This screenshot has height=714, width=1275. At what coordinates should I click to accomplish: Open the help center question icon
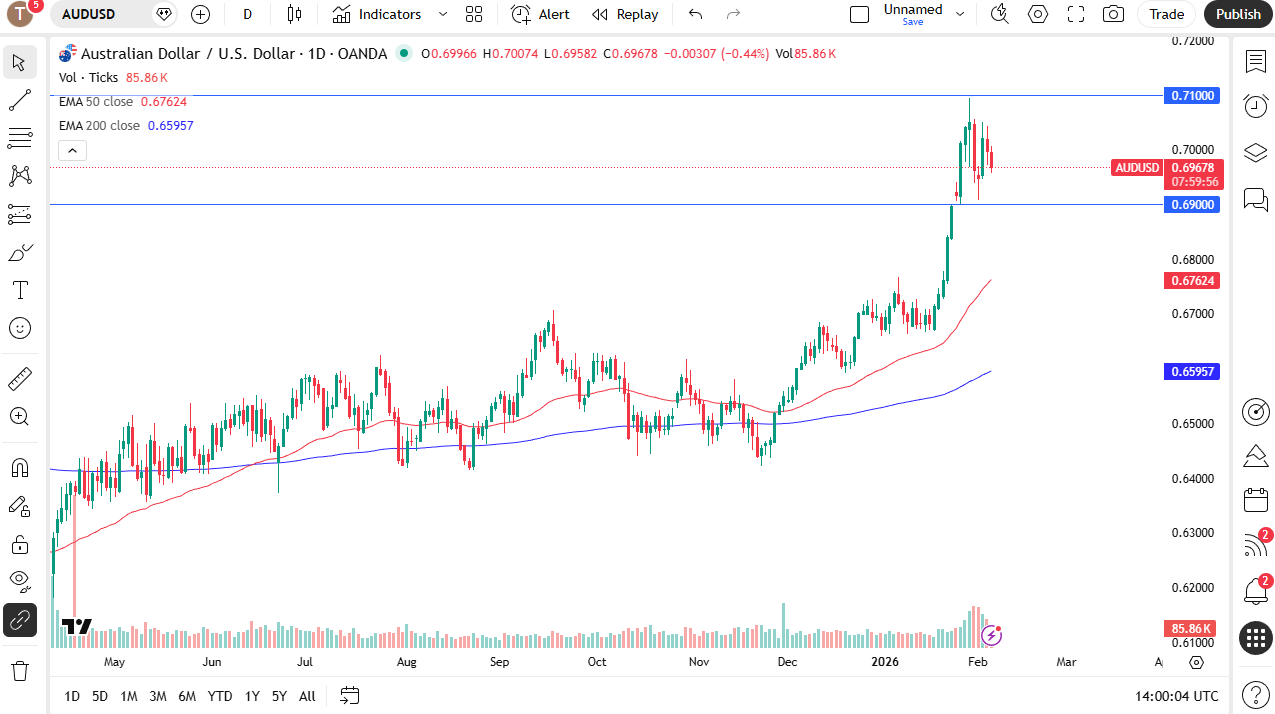click(x=1256, y=694)
